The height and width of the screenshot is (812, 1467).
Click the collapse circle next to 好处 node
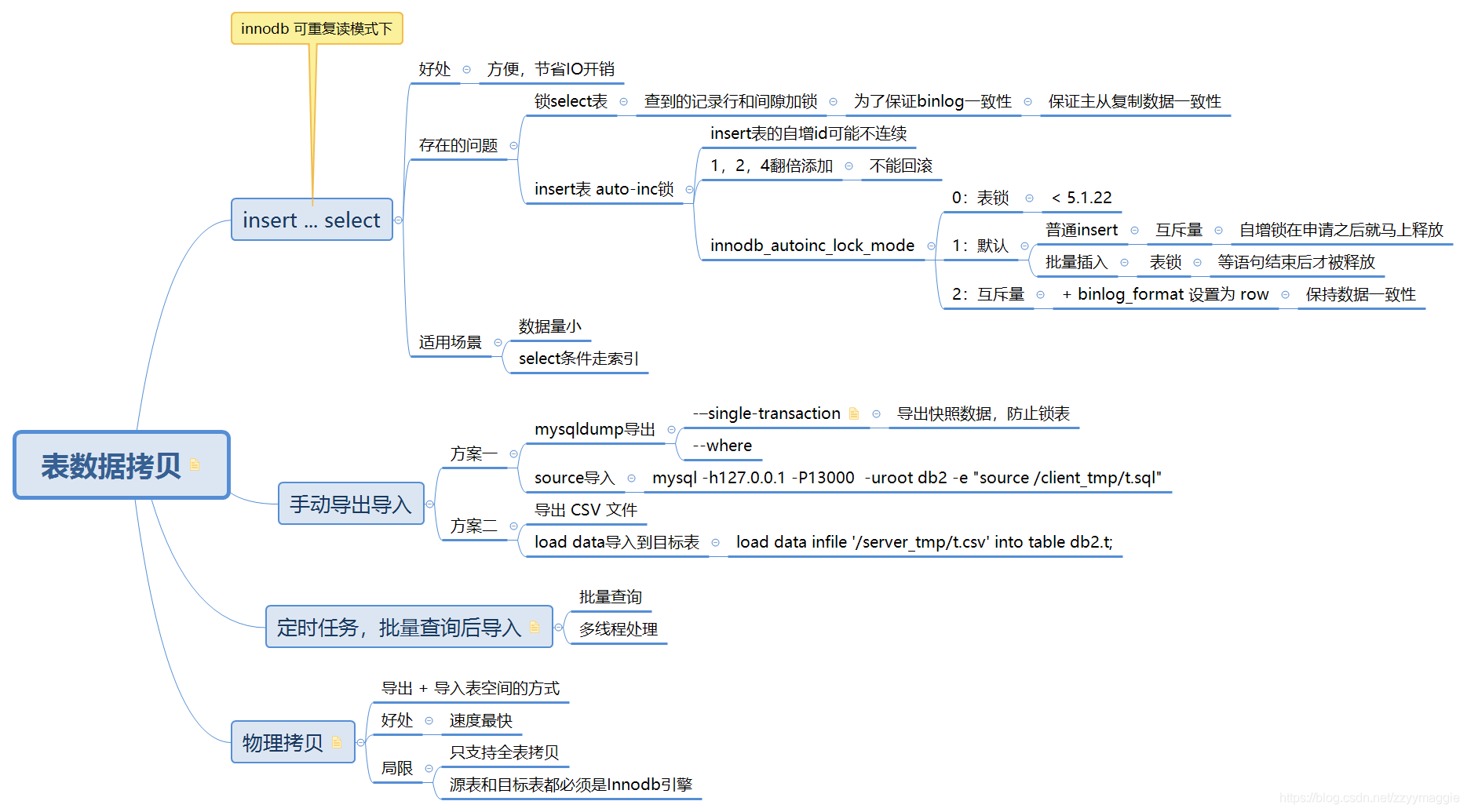pos(467,69)
